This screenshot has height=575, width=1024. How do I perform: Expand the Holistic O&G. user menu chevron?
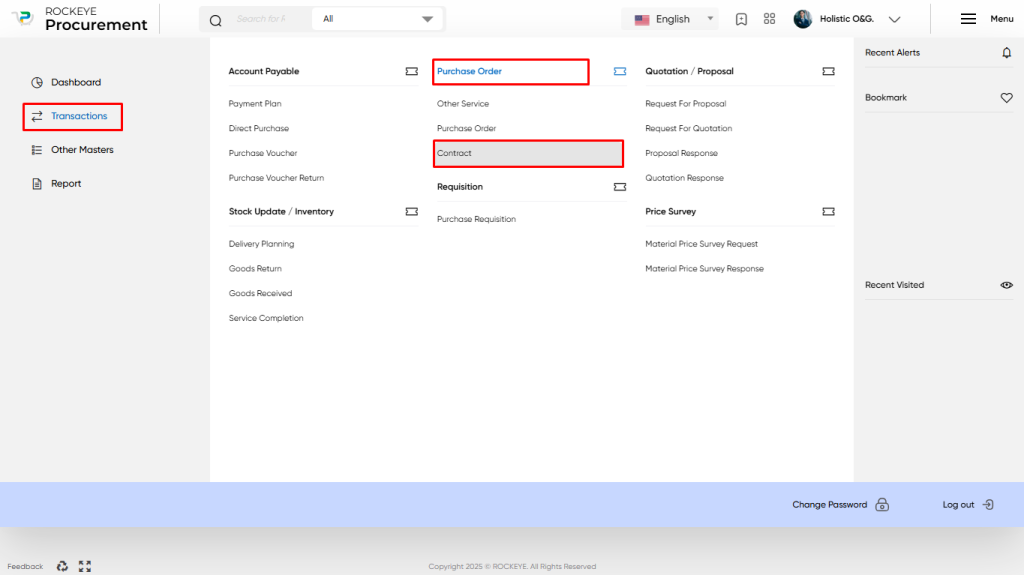(x=895, y=20)
